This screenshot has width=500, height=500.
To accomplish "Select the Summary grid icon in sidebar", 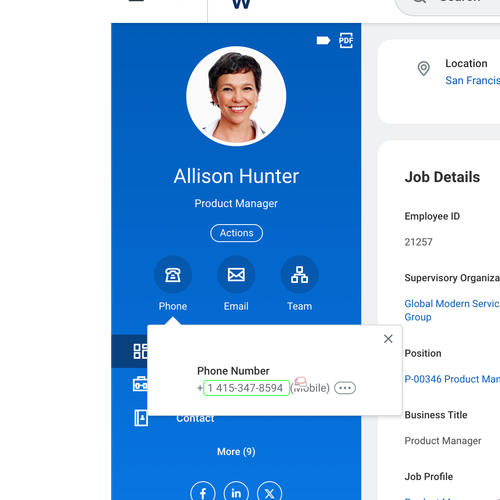I will (140, 351).
